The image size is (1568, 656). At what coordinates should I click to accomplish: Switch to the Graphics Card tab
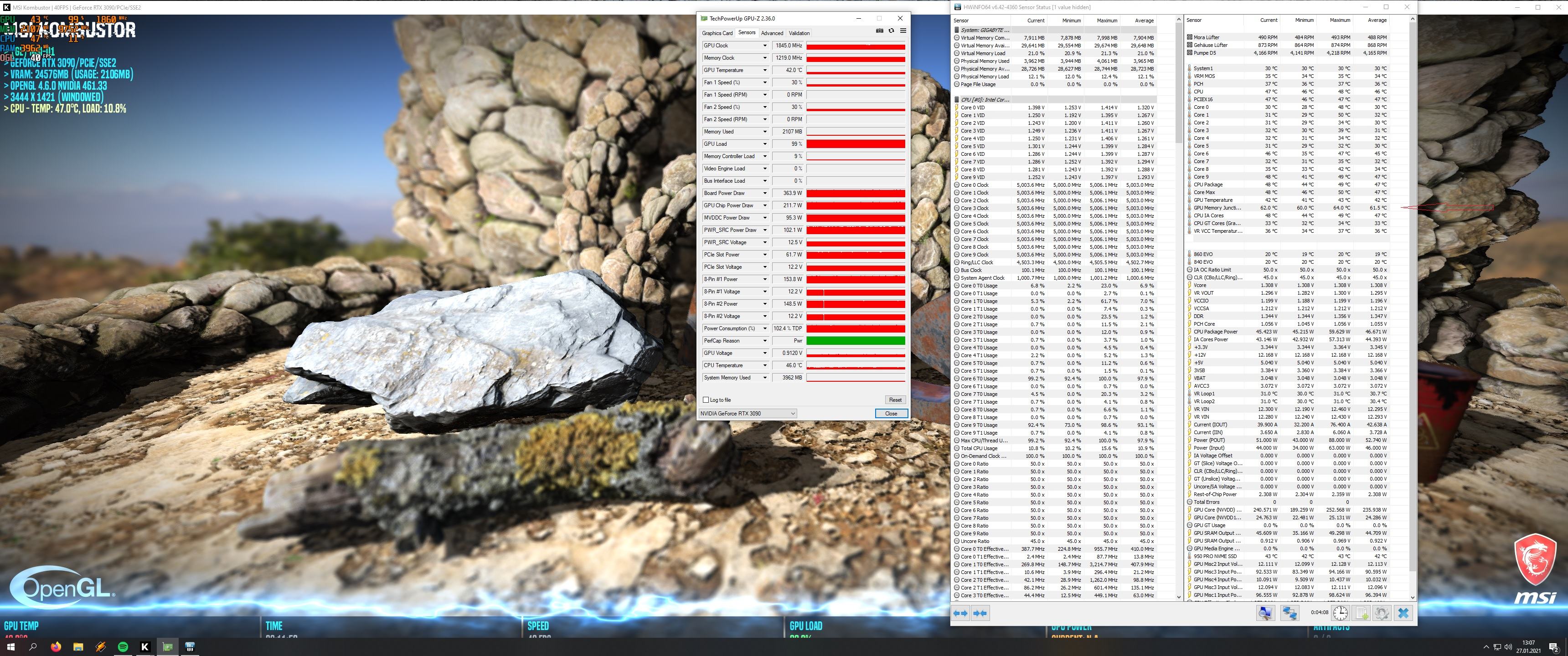(717, 33)
